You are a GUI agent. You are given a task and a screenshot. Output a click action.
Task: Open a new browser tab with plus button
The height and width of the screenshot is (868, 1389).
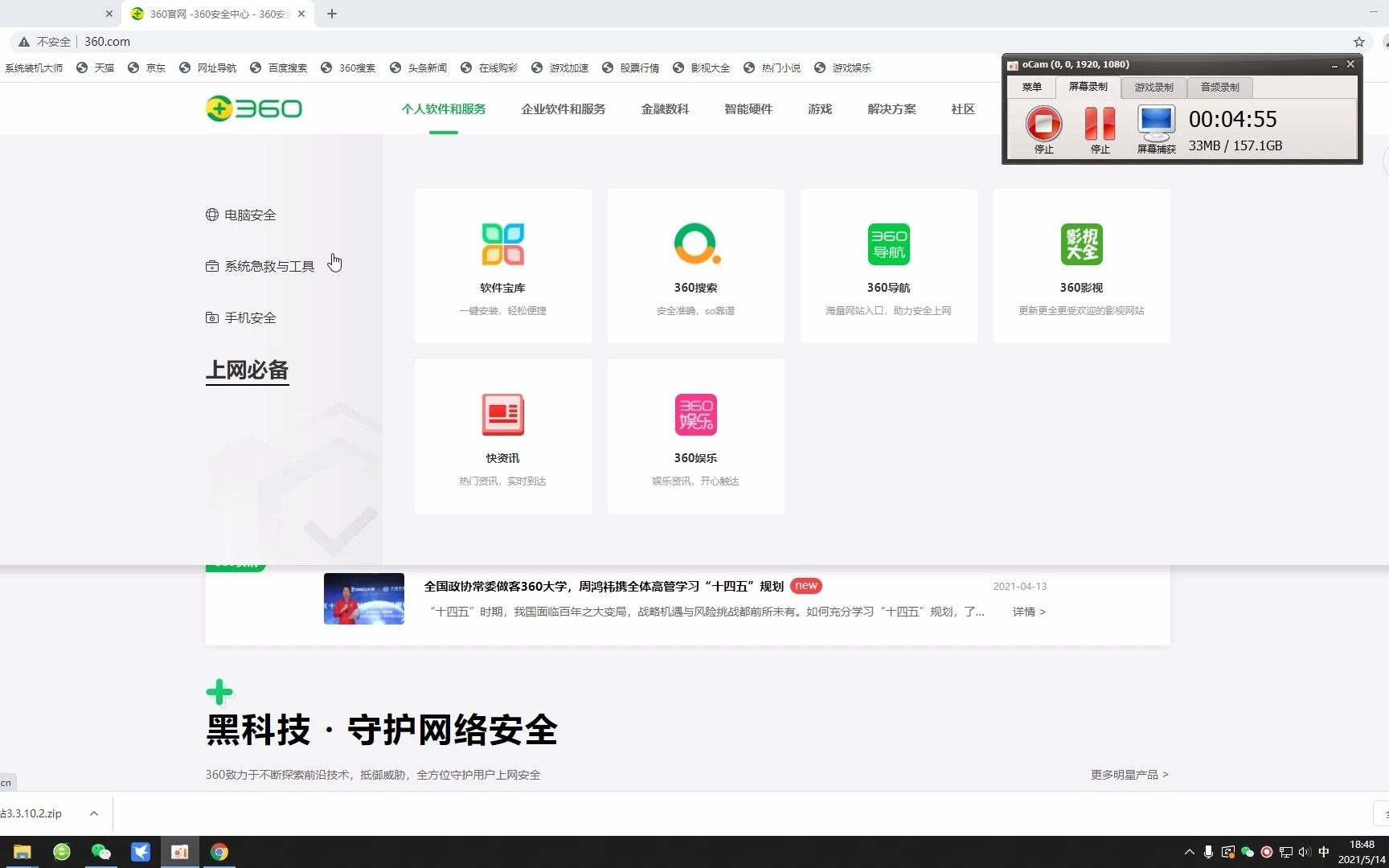pyautogui.click(x=332, y=14)
